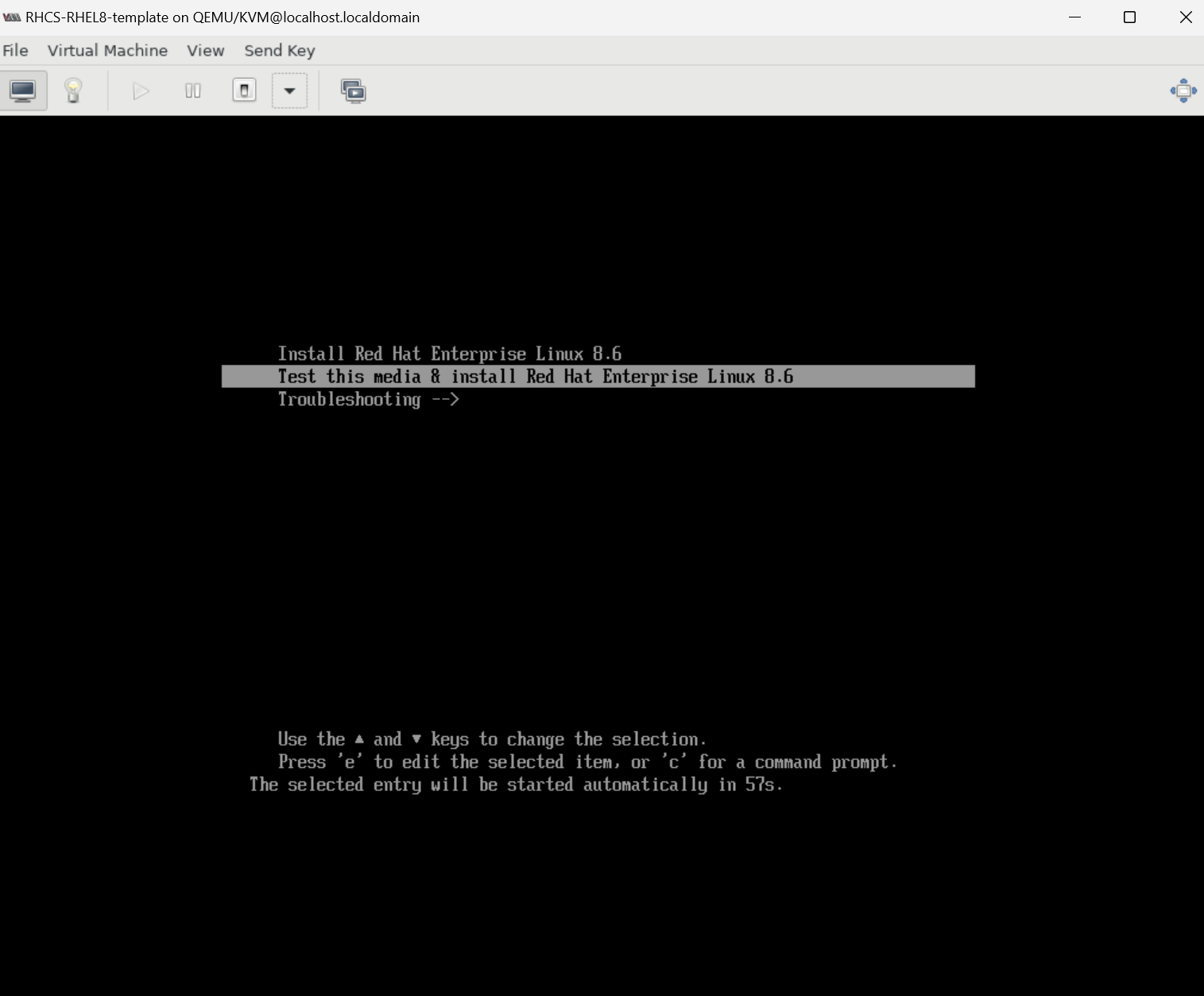Screen dimensions: 1204x996
Task: Select the Troubleshooting --> entry
Action: (369, 400)
